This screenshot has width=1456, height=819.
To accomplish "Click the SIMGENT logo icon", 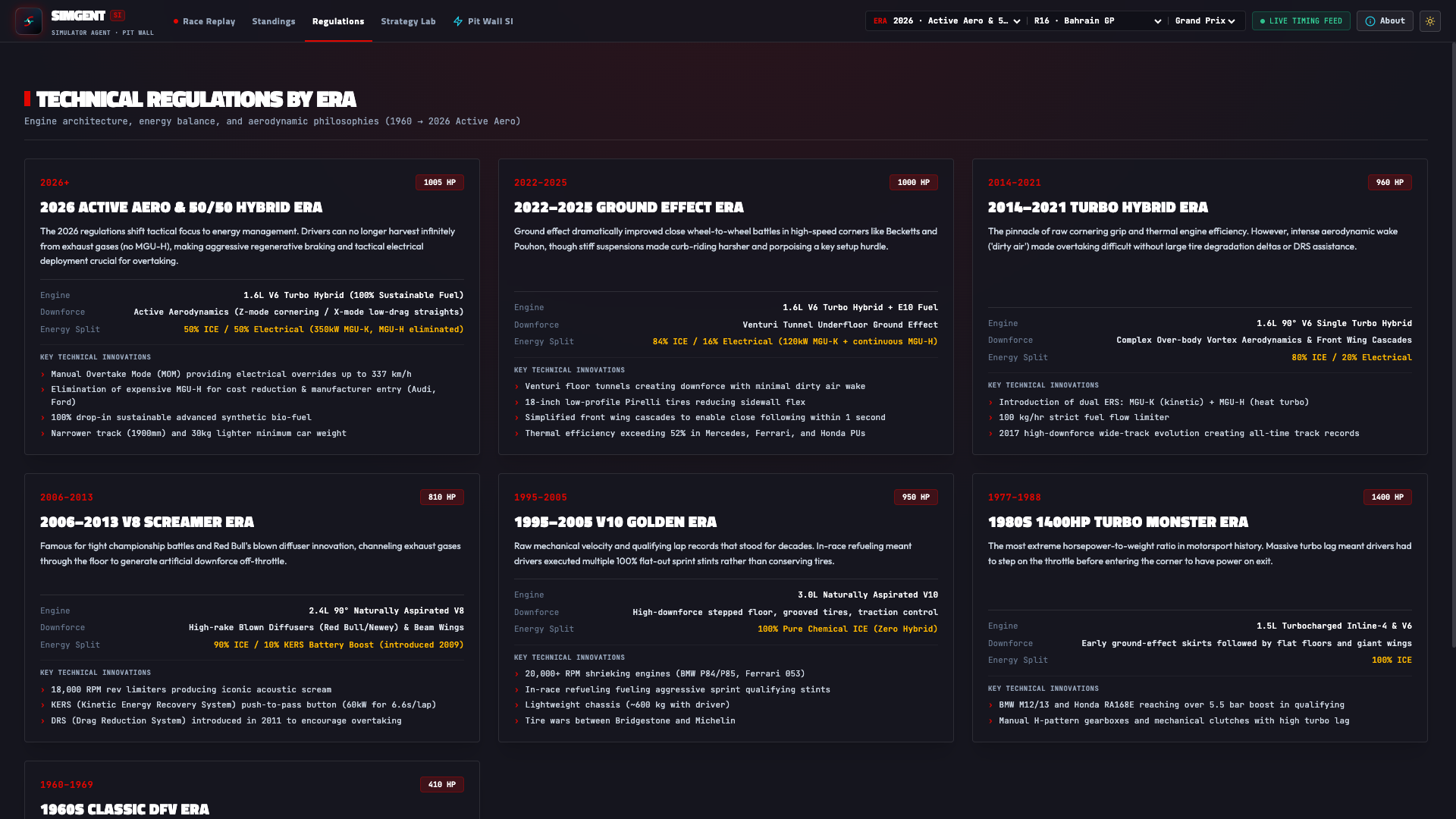I will [29, 21].
